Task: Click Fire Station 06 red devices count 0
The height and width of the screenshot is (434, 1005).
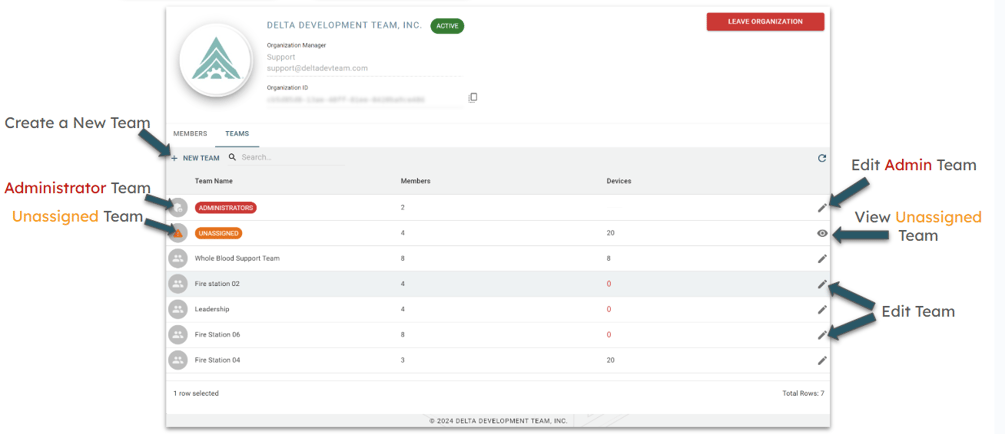Action: coord(609,335)
